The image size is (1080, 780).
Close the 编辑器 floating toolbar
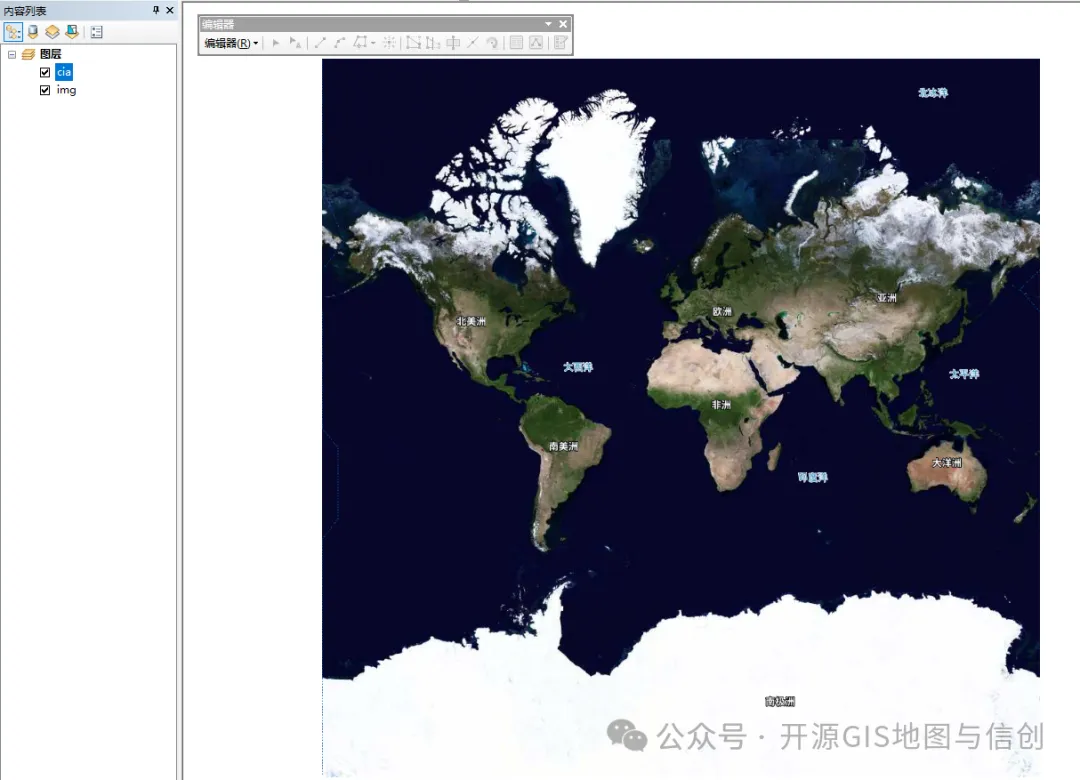[x=563, y=24]
